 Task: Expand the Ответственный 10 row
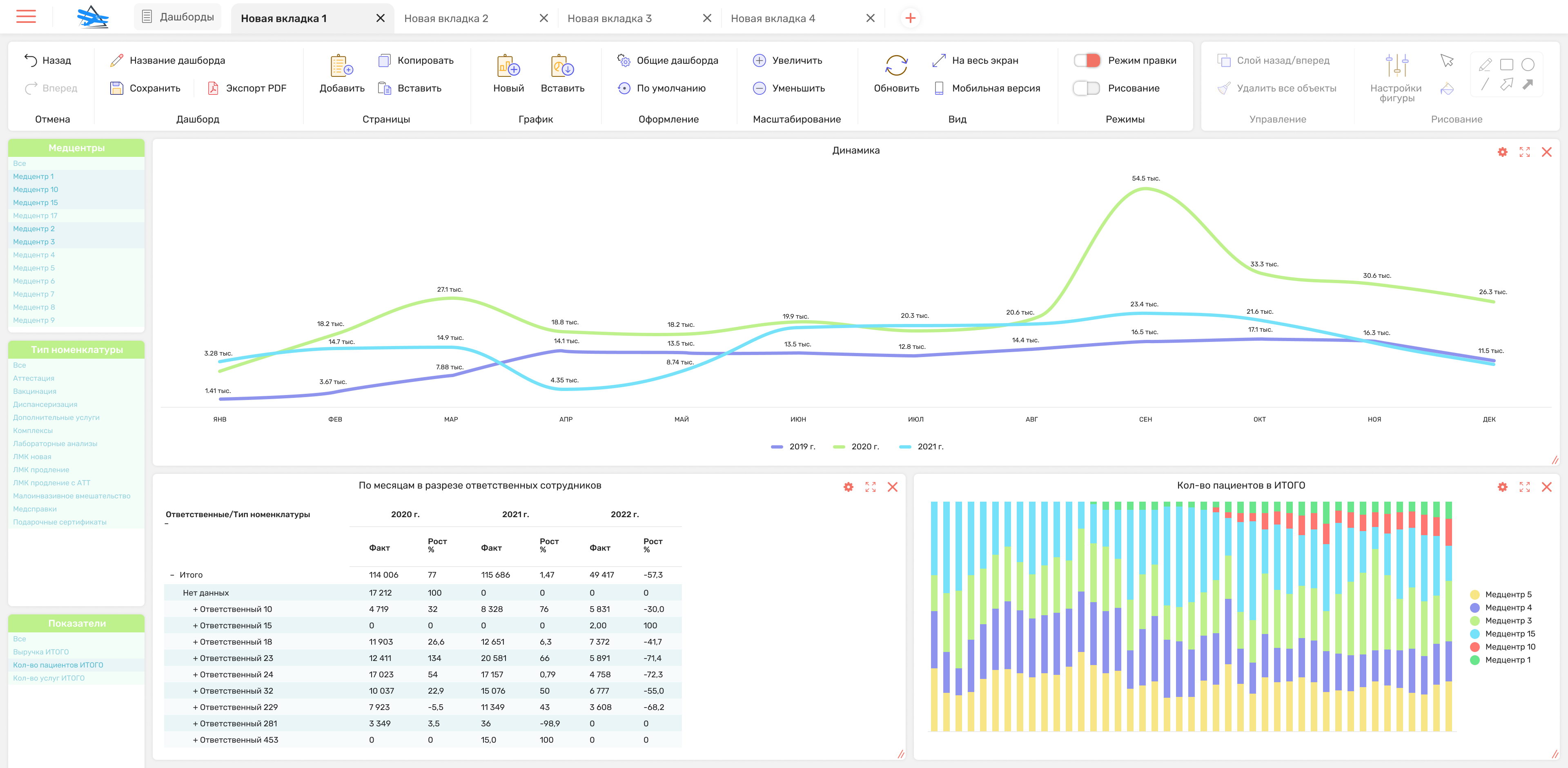click(x=196, y=609)
